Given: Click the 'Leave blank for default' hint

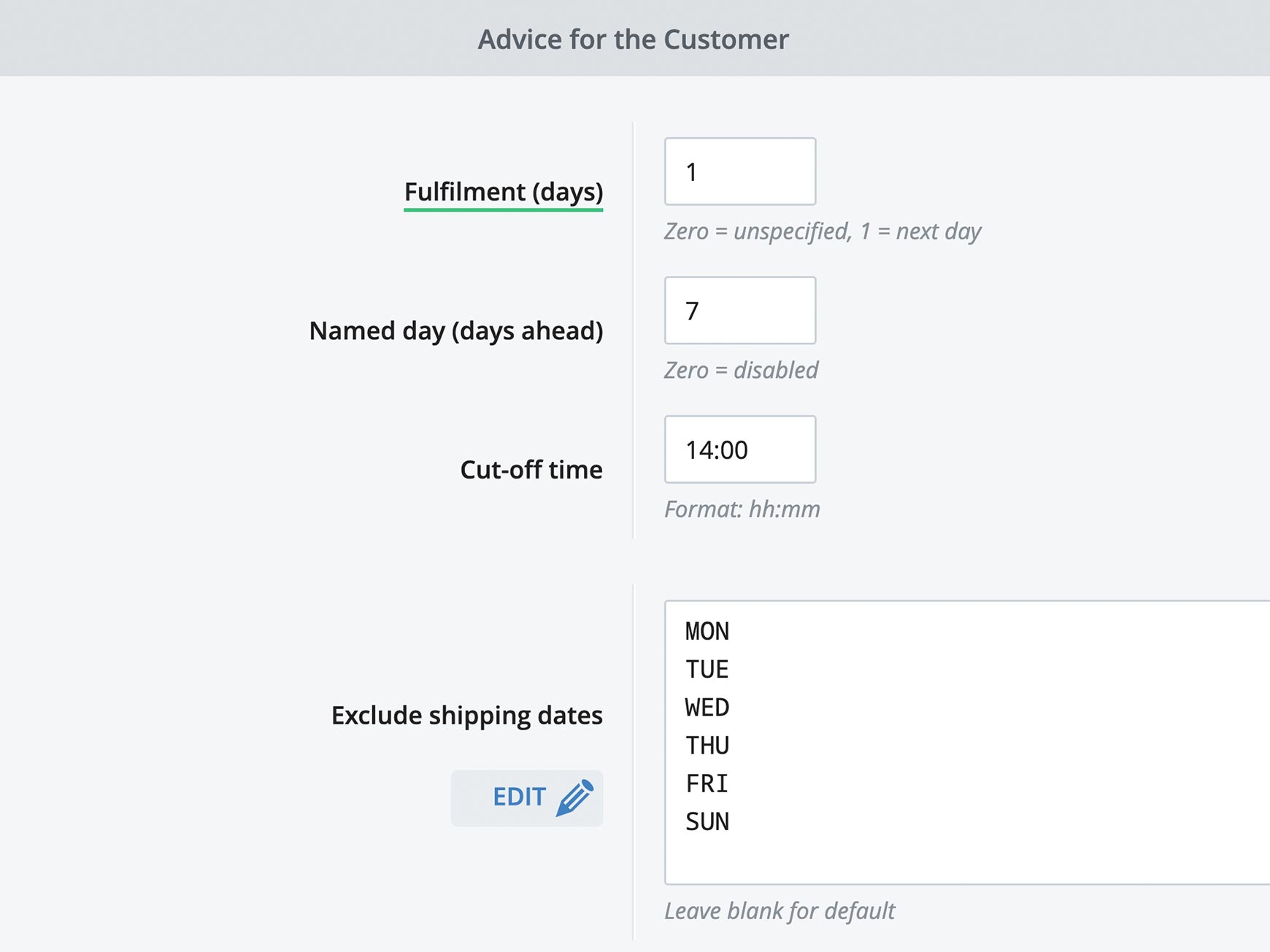Looking at the screenshot, I should click(780, 910).
